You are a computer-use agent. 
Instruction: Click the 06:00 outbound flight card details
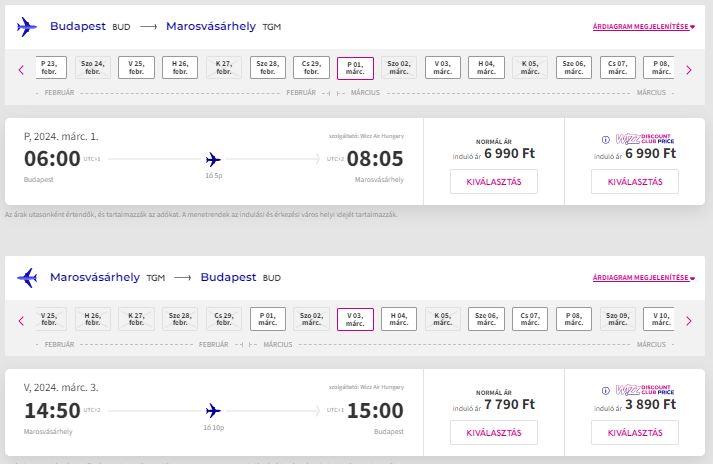click(214, 161)
